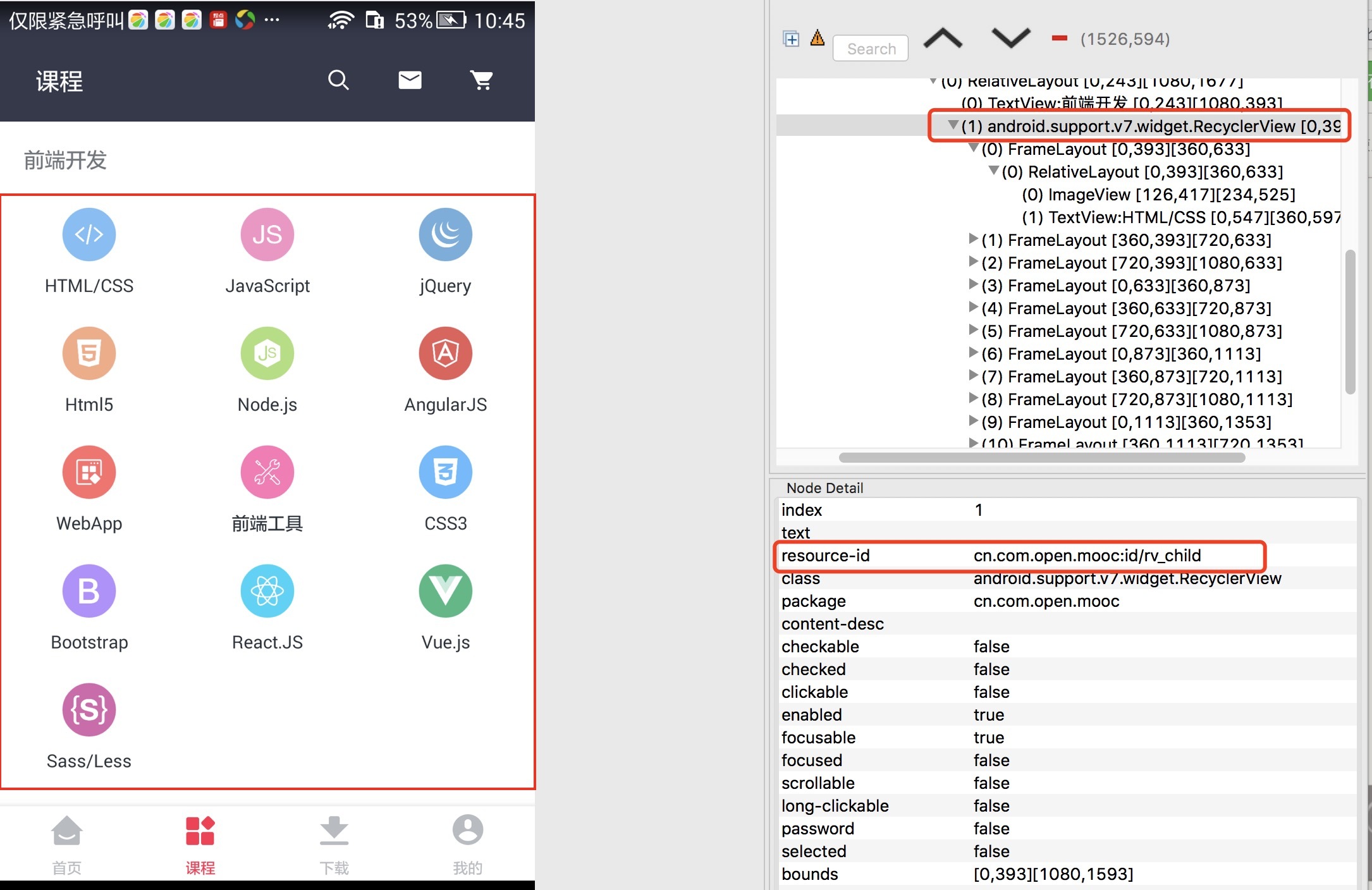This screenshot has height=890, width=1372.
Task: Open the jQuery course icon
Action: click(x=446, y=235)
